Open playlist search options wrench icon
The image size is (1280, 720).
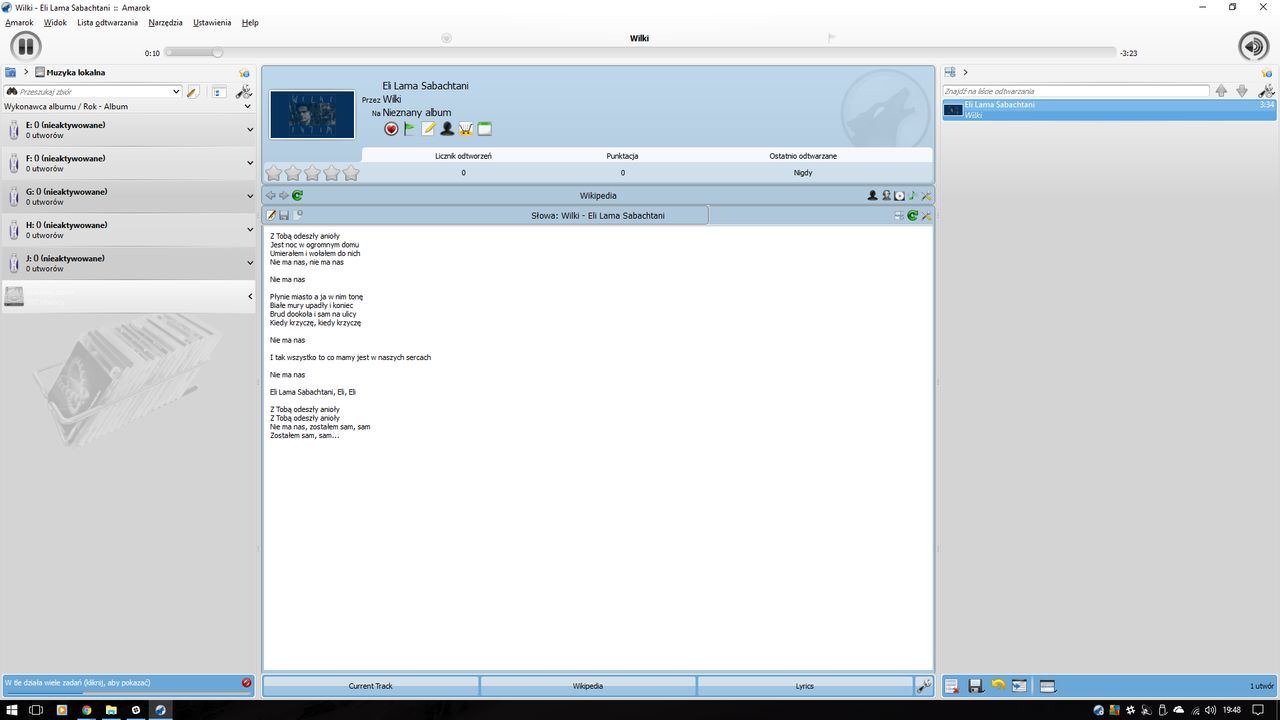1266,91
